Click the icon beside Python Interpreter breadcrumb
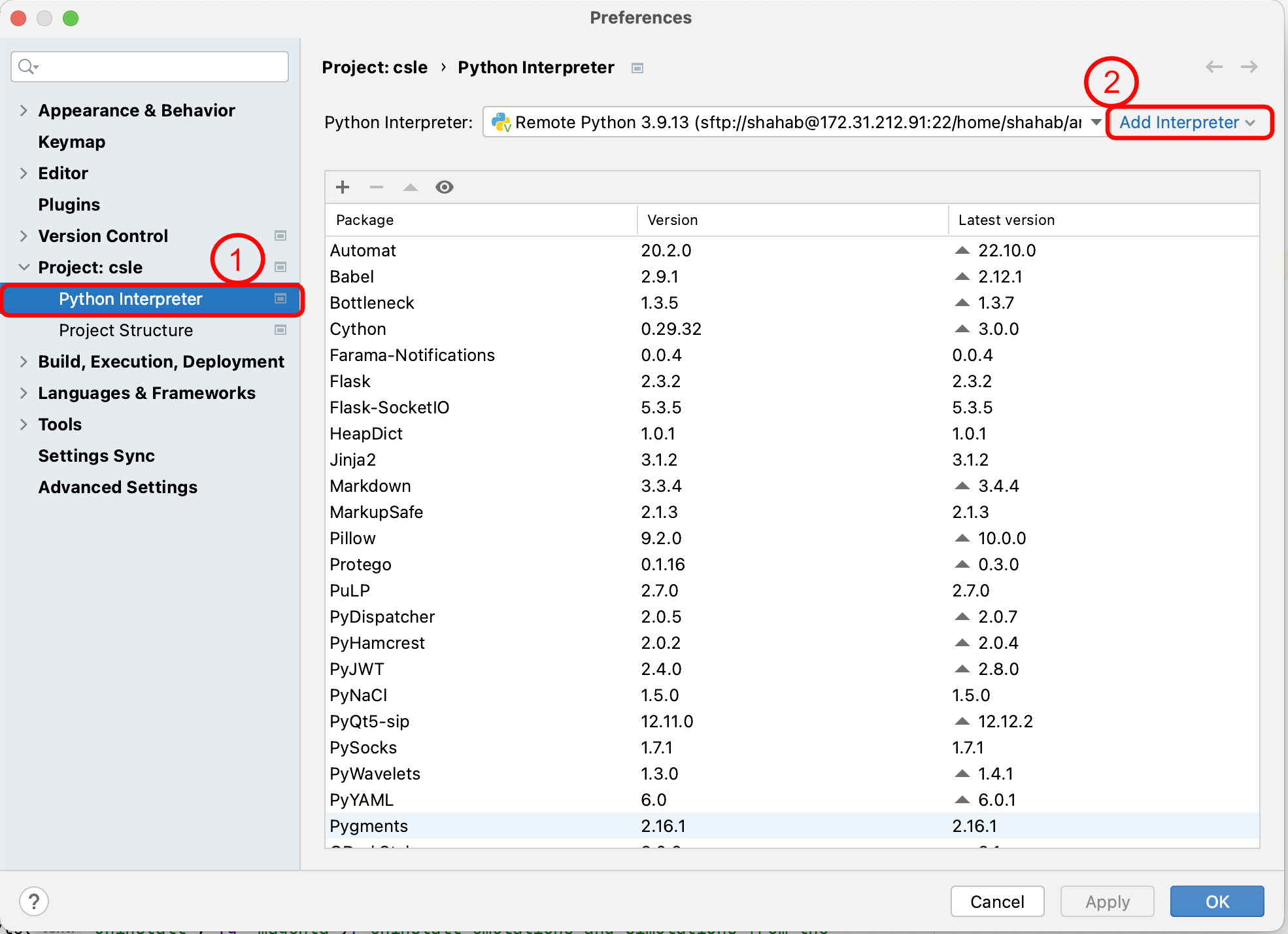Screen dimensions: 1288x934 pyautogui.click(x=637, y=68)
